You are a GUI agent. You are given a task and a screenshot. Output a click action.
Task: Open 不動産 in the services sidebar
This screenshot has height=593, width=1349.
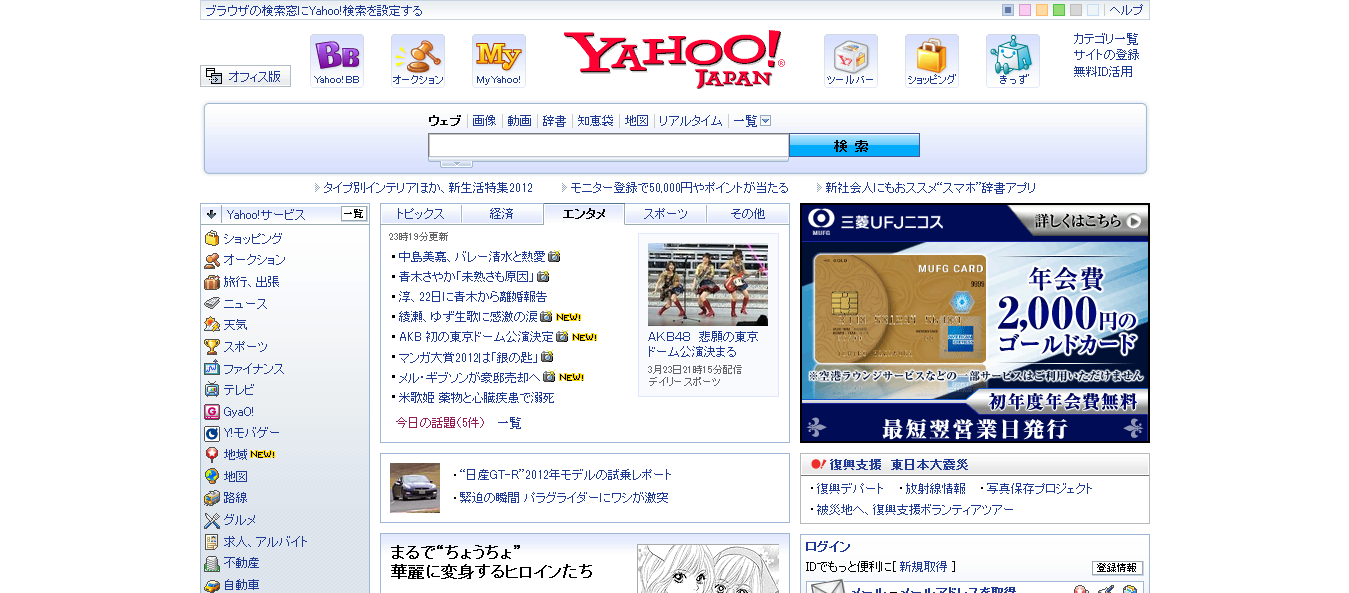(231, 563)
